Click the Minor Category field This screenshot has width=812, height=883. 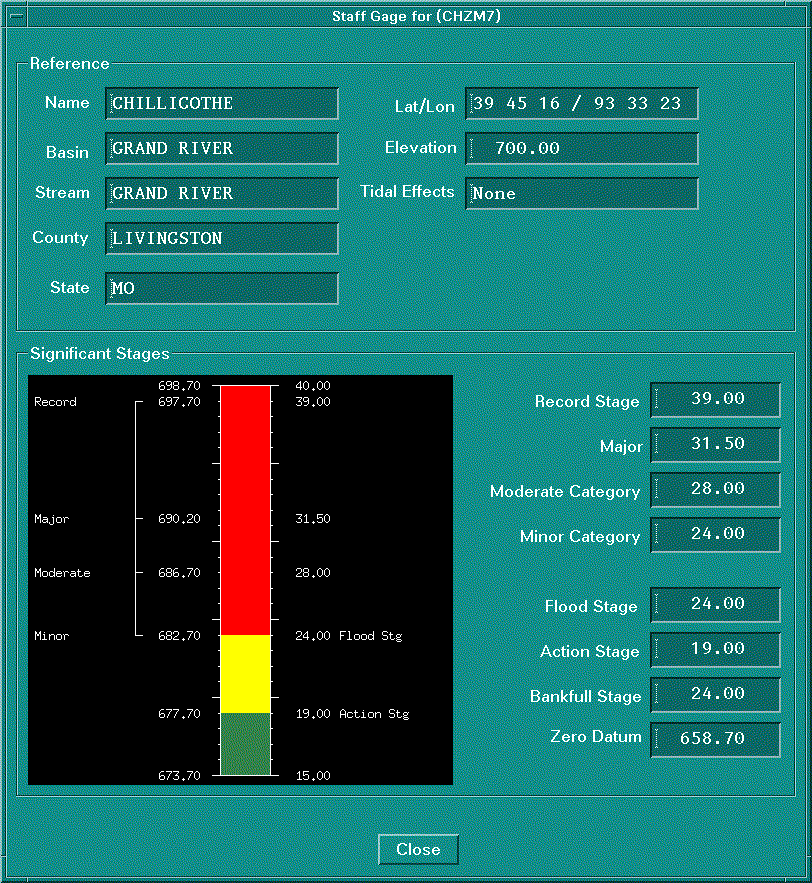tap(715, 534)
